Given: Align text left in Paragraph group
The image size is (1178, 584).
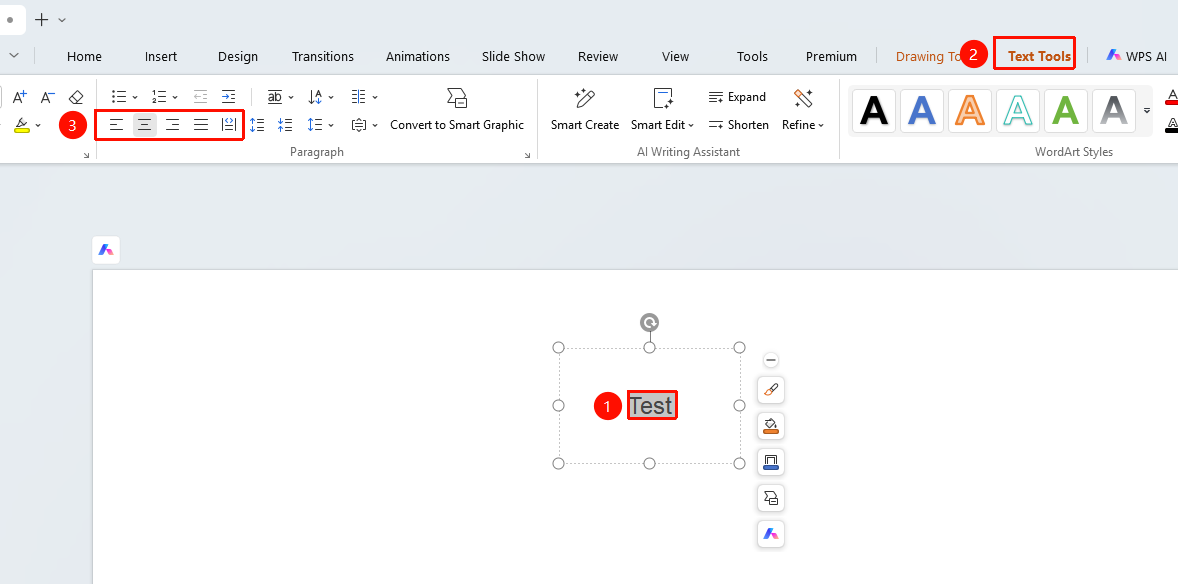Looking at the screenshot, I should [x=116, y=125].
